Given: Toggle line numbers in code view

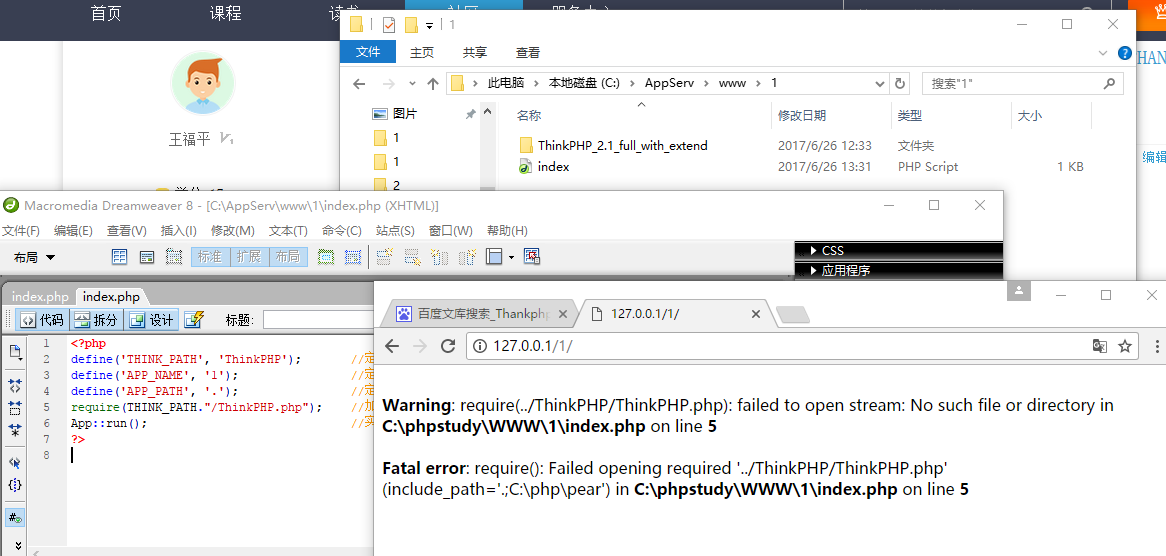Looking at the screenshot, I should pos(15,517).
